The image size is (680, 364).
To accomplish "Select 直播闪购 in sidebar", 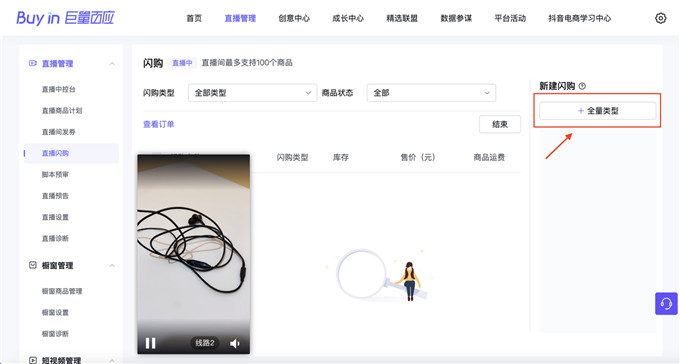I will 71,153.
